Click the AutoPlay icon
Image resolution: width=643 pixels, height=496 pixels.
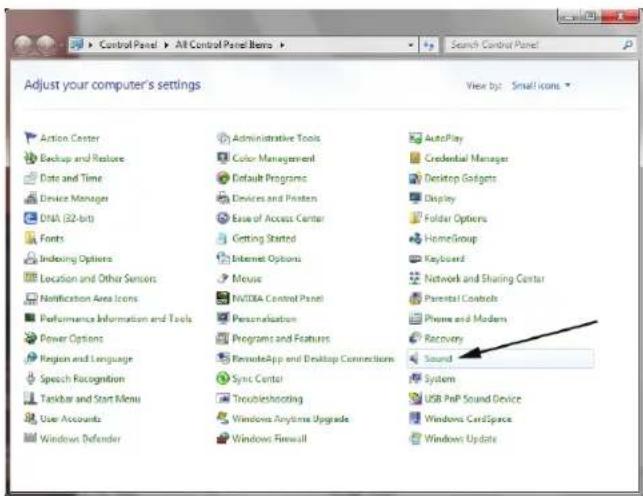click(x=415, y=138)
